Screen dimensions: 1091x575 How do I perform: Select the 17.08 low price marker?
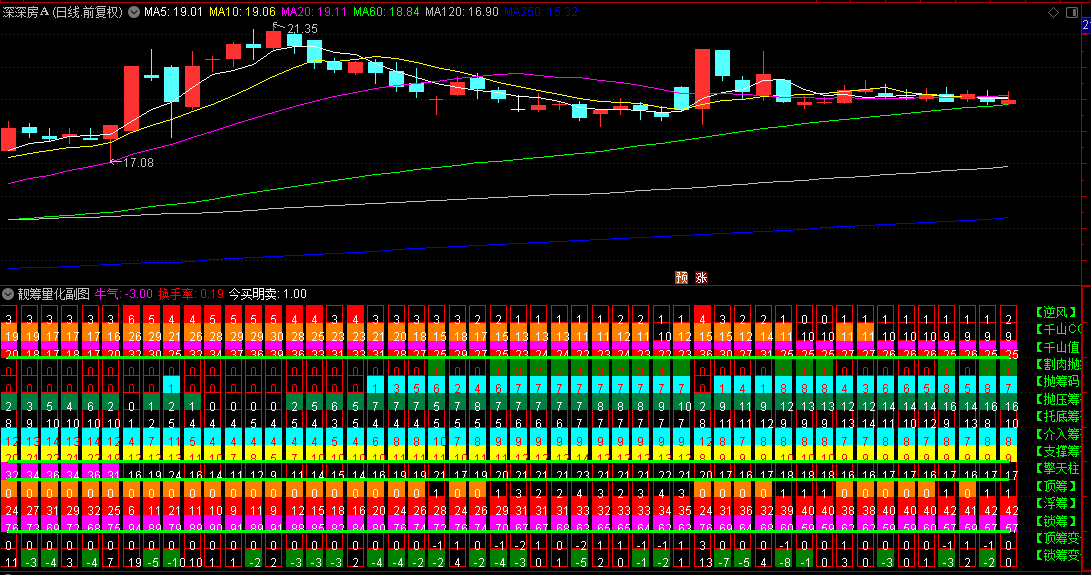coord(132,162)
